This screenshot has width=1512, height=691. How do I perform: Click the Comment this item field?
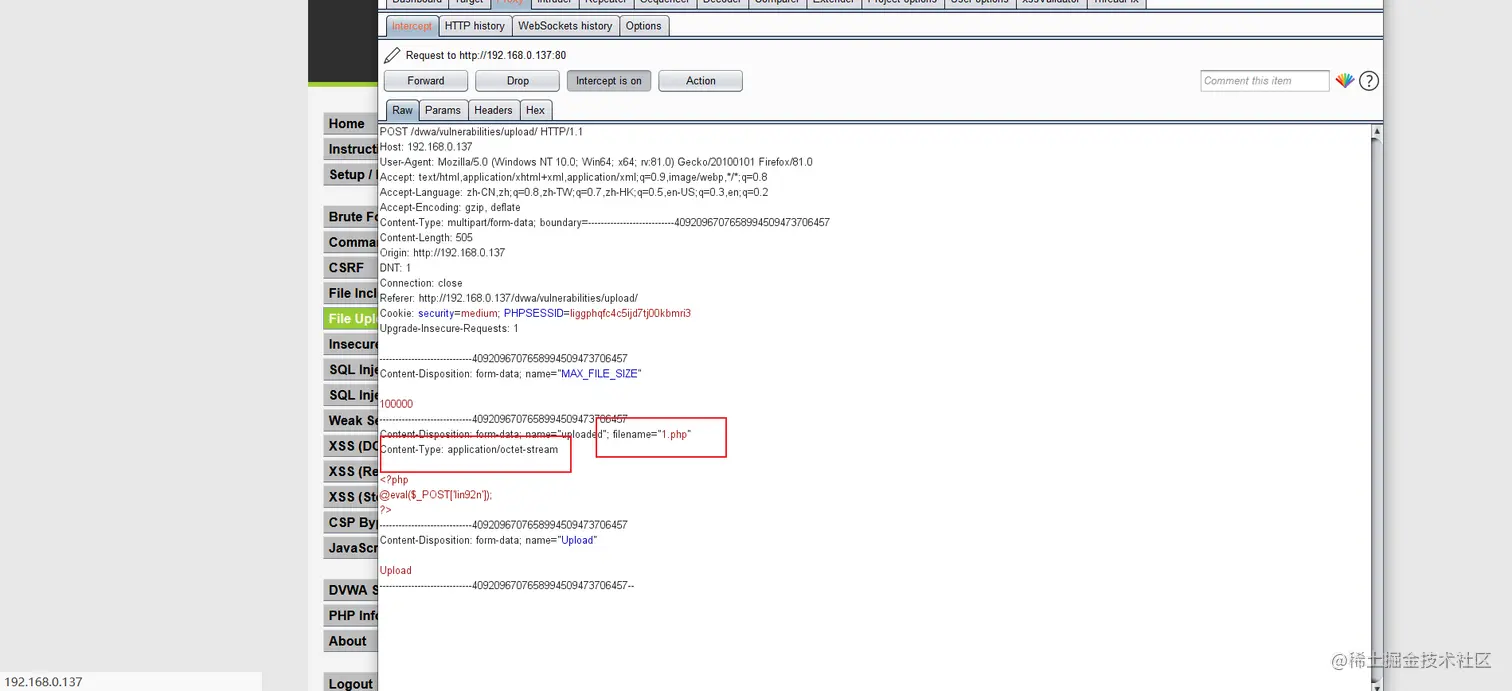(x=1265, y=81)
